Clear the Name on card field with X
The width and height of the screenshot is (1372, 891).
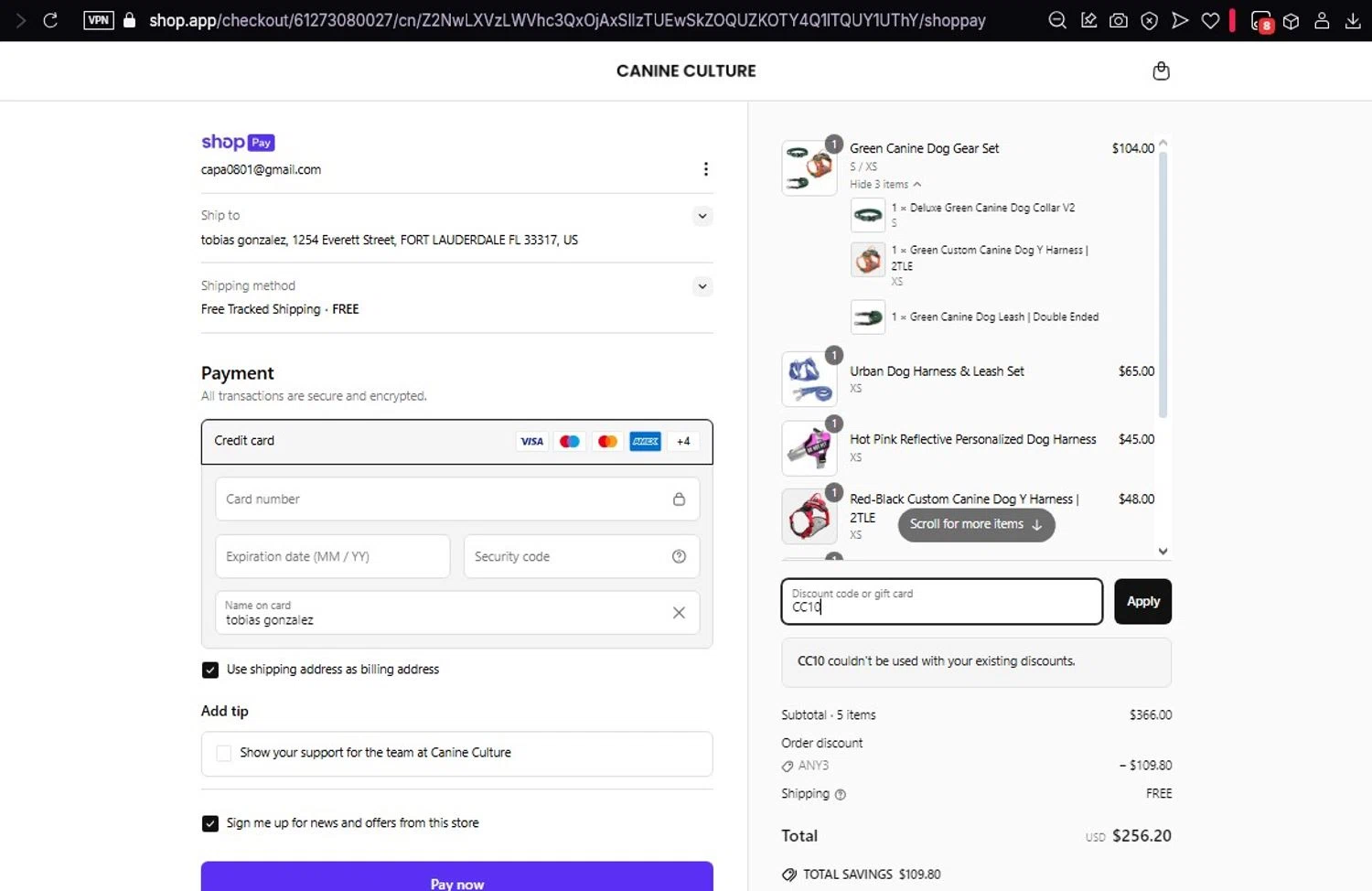pos(679,613)
